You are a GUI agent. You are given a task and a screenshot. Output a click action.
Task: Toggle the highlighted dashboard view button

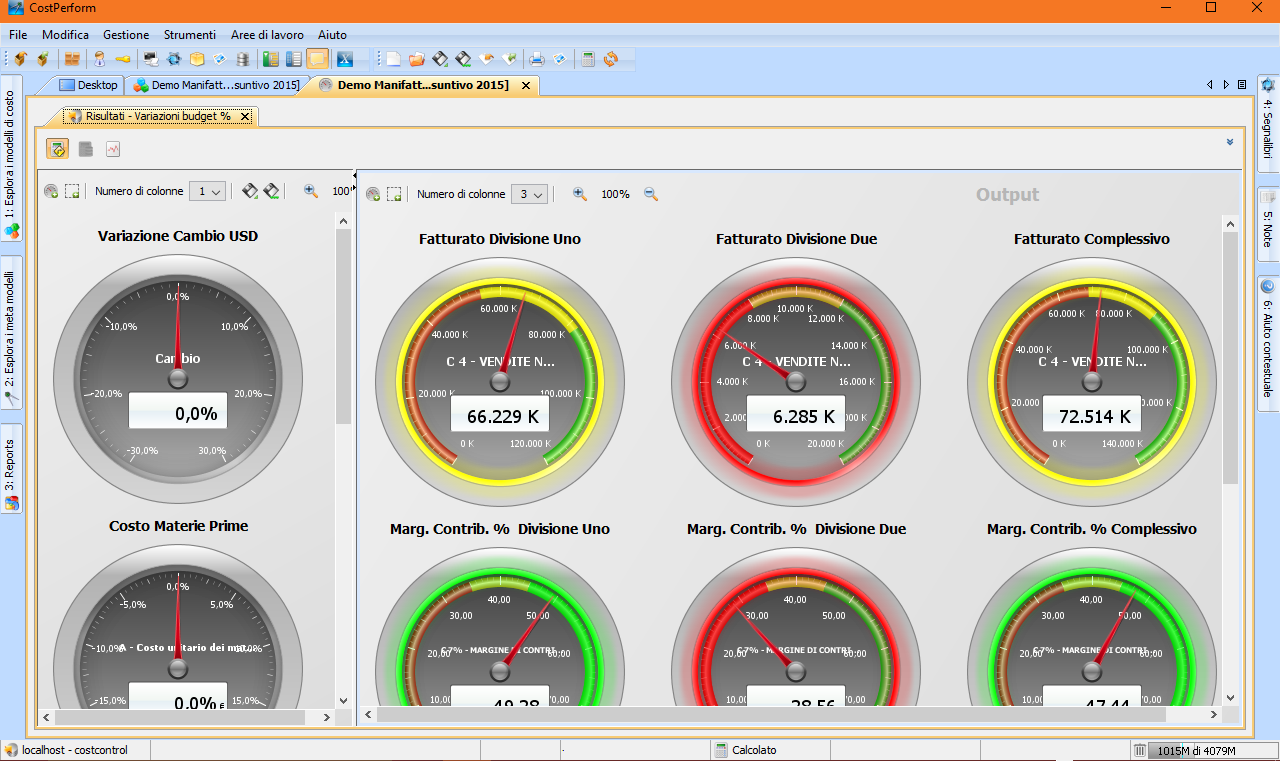(58, 149)
